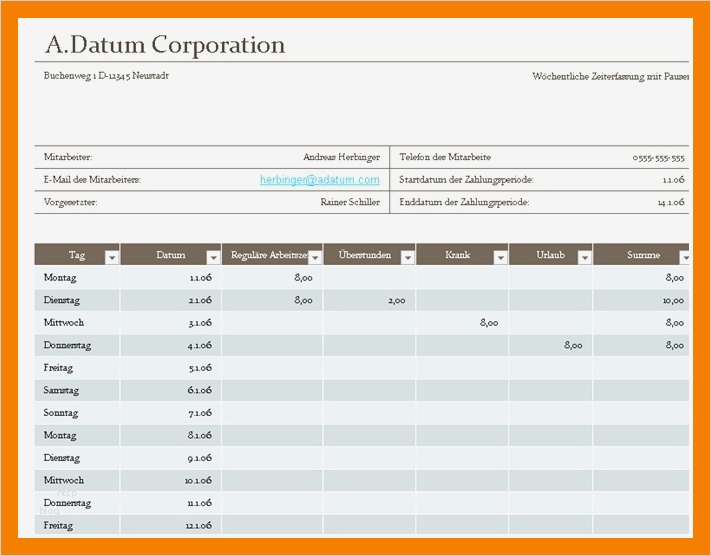Select the Datum column header

coord(171,254)
